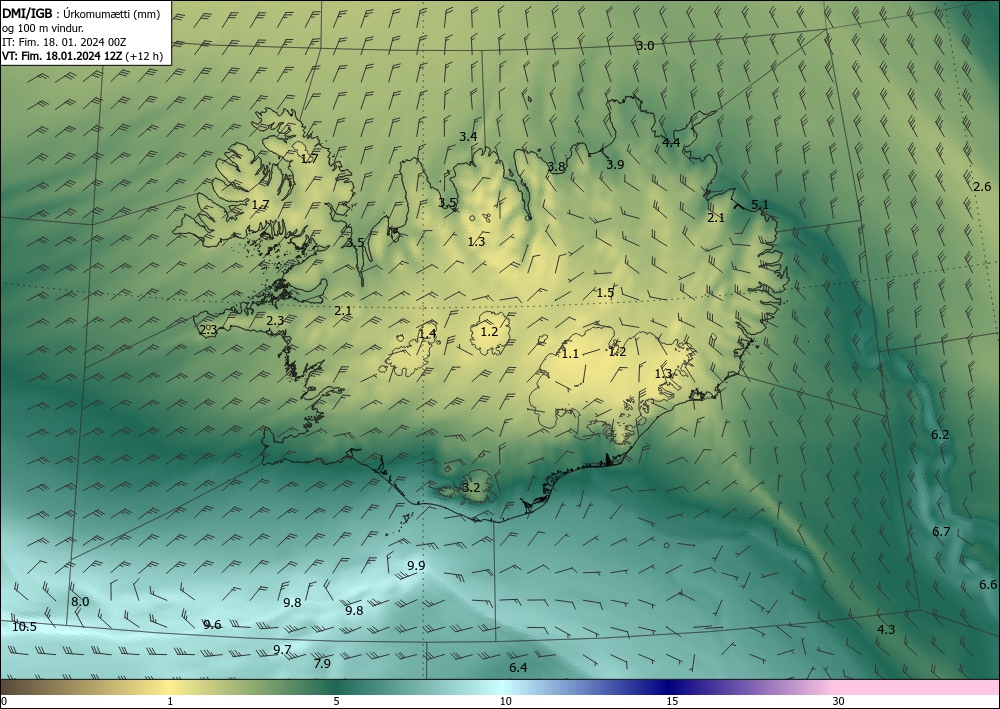Select the 4.3 value label
The height and width of the screenshot is (709, 1000).
(886, 630)
